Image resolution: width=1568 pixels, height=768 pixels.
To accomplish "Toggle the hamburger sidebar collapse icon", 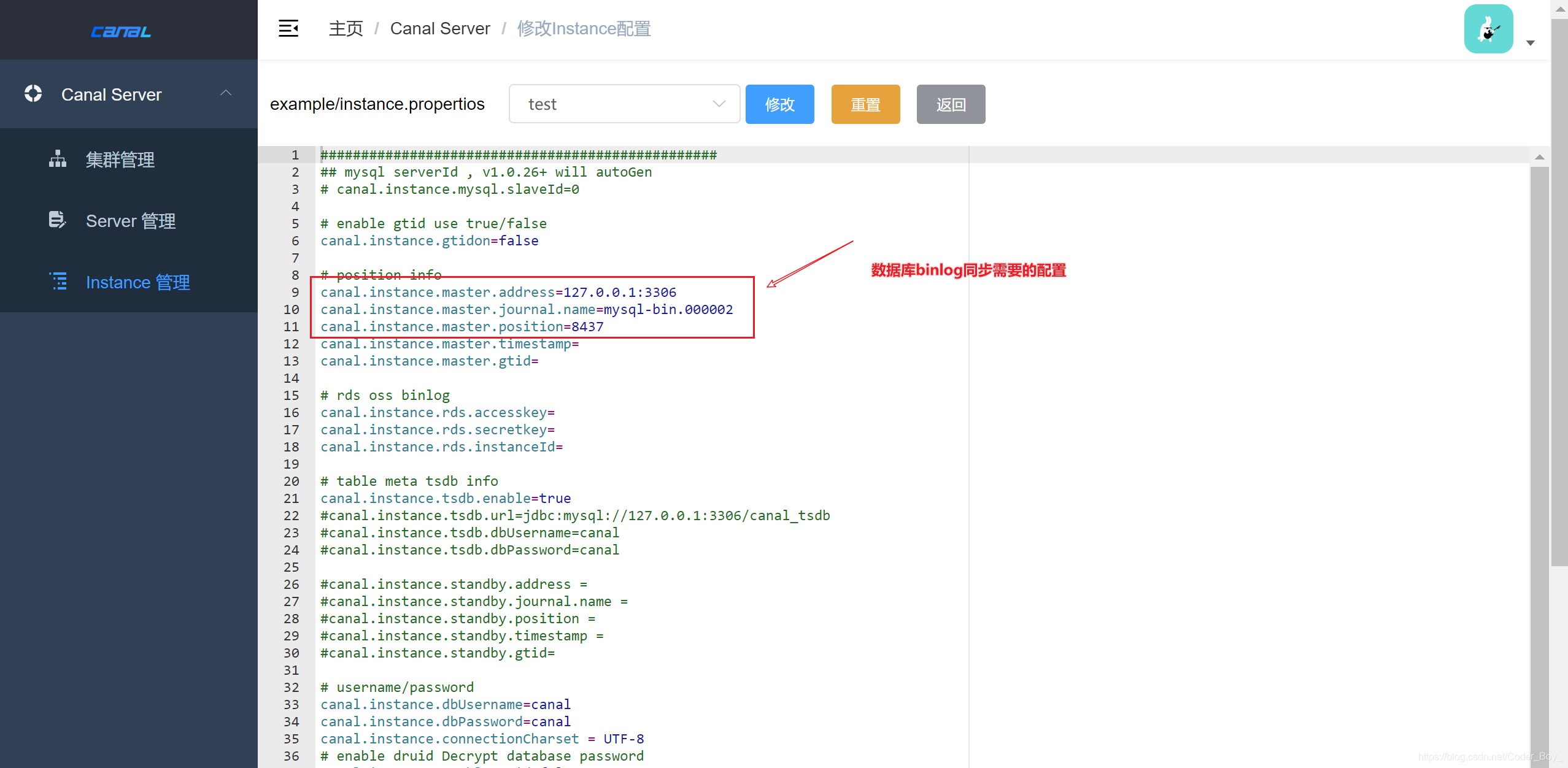I will coord(288,28).
